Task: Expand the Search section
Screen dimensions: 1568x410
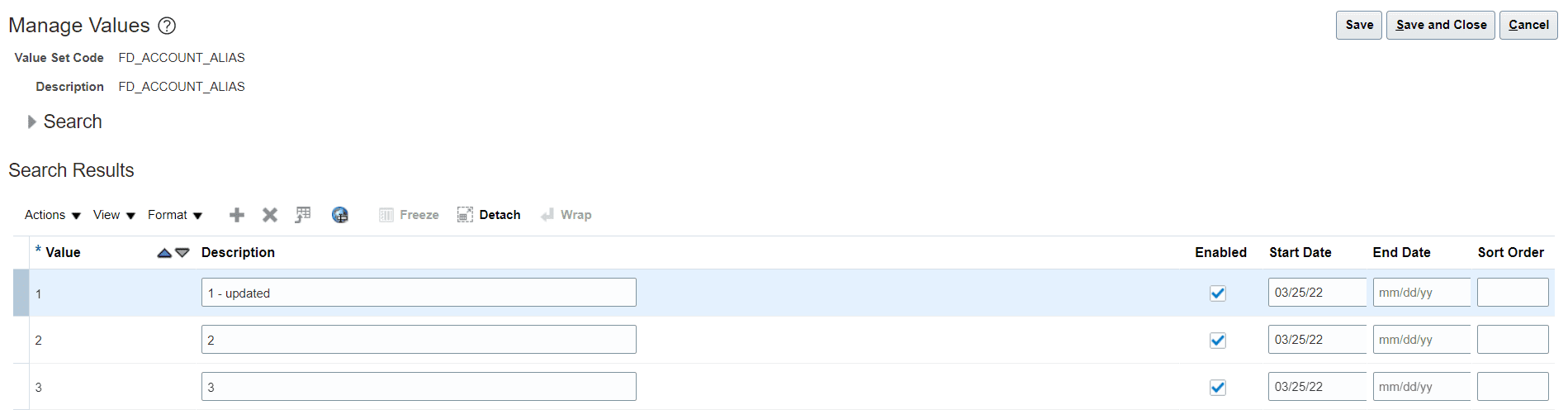Action: 32,122
